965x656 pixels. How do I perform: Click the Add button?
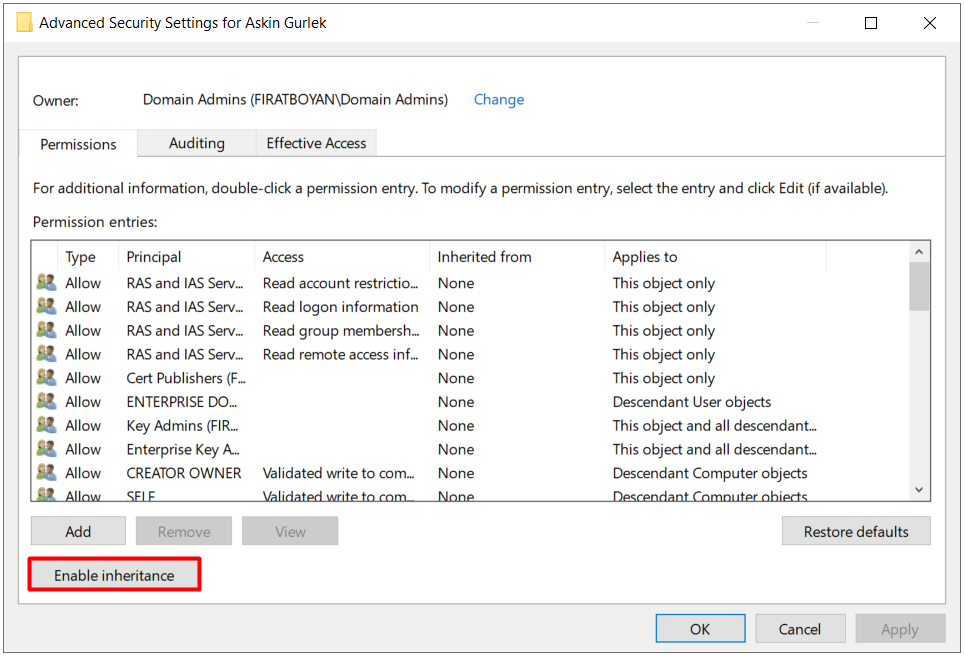[x=78, y=531]
